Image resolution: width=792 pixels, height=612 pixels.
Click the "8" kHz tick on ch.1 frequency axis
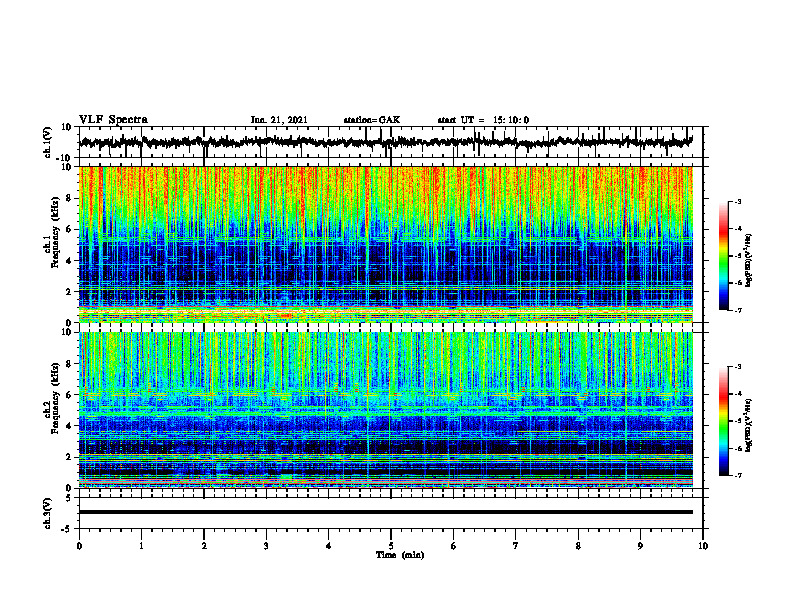(70, 198)
